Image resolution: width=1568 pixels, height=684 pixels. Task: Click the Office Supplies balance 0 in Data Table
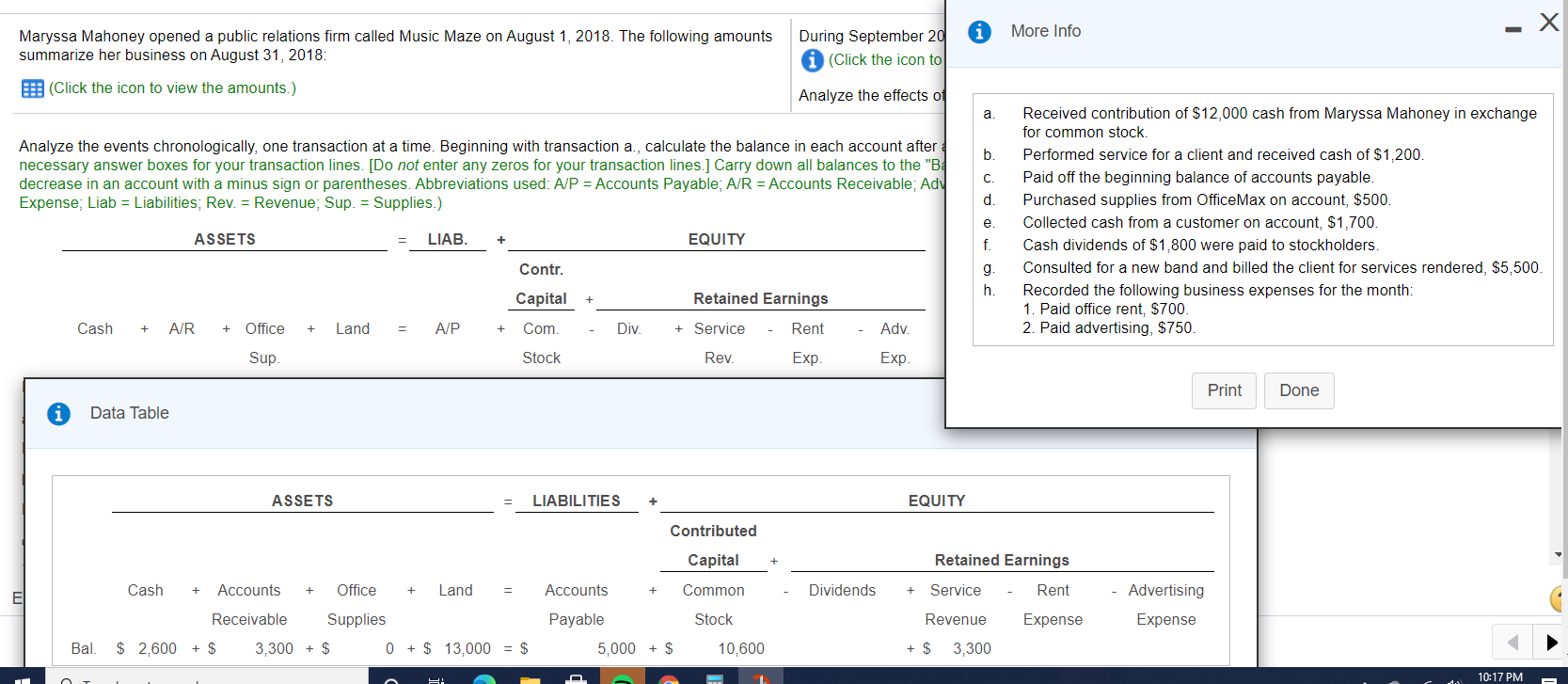[389, 648]
